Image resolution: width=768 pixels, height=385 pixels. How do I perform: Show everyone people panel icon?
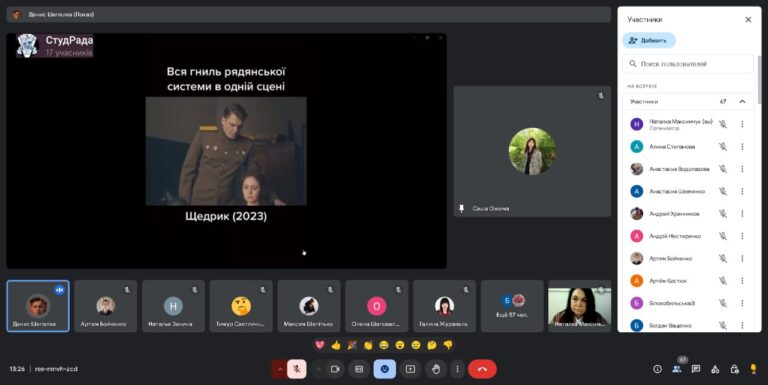point(677,369)
